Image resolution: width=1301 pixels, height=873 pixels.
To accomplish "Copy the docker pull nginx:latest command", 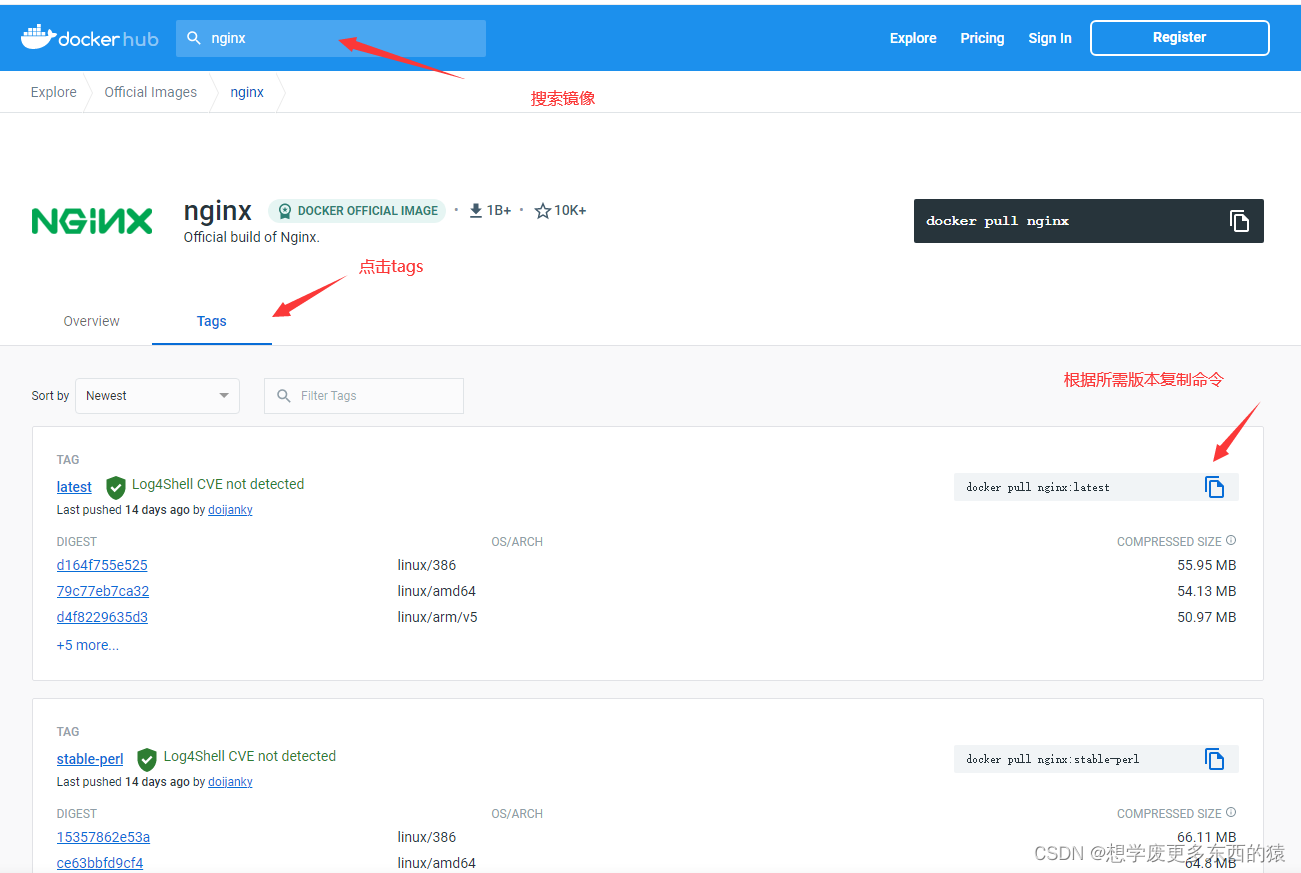I will point(1214,487).
